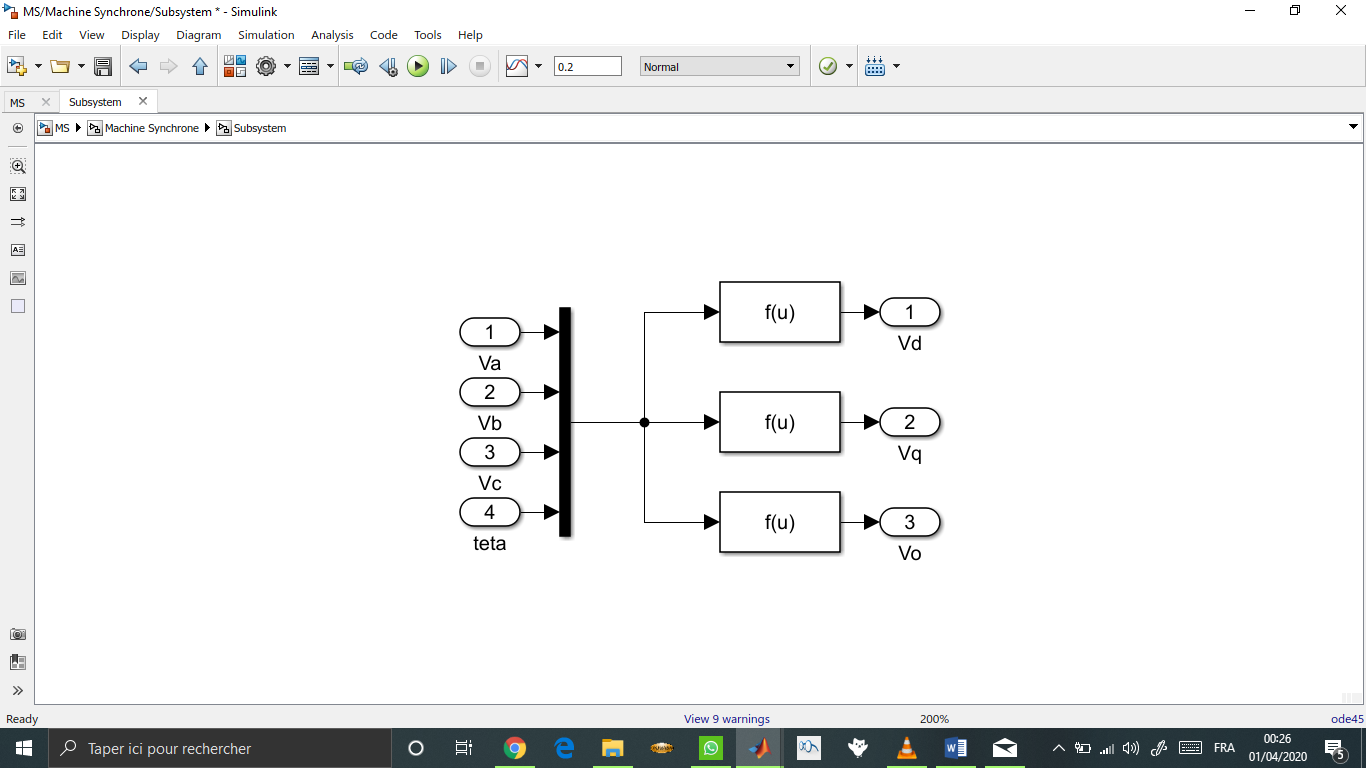
Task: Click the Stop simulation button
Action: 480,66
